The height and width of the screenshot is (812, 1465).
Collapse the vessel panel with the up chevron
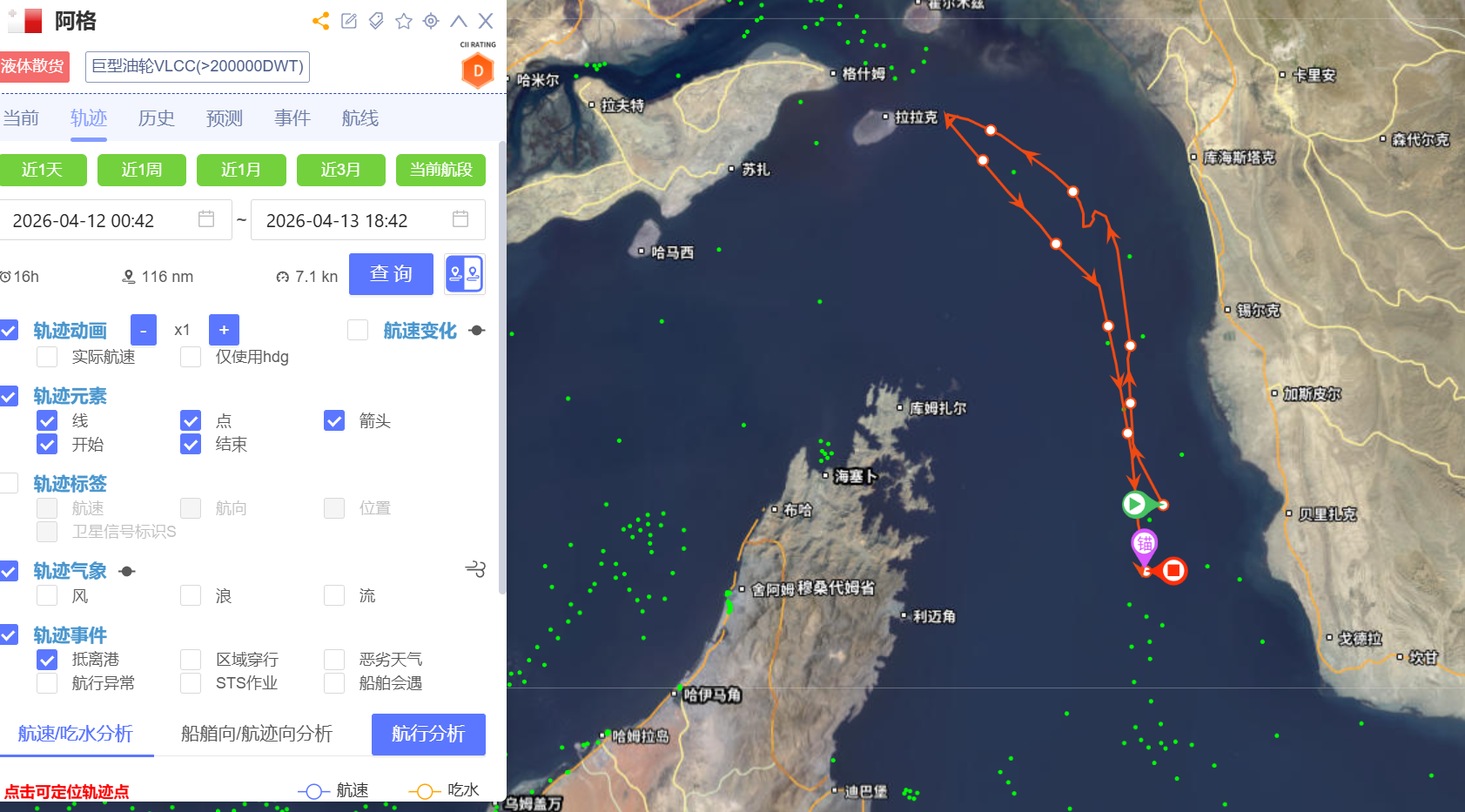[459, 21]
